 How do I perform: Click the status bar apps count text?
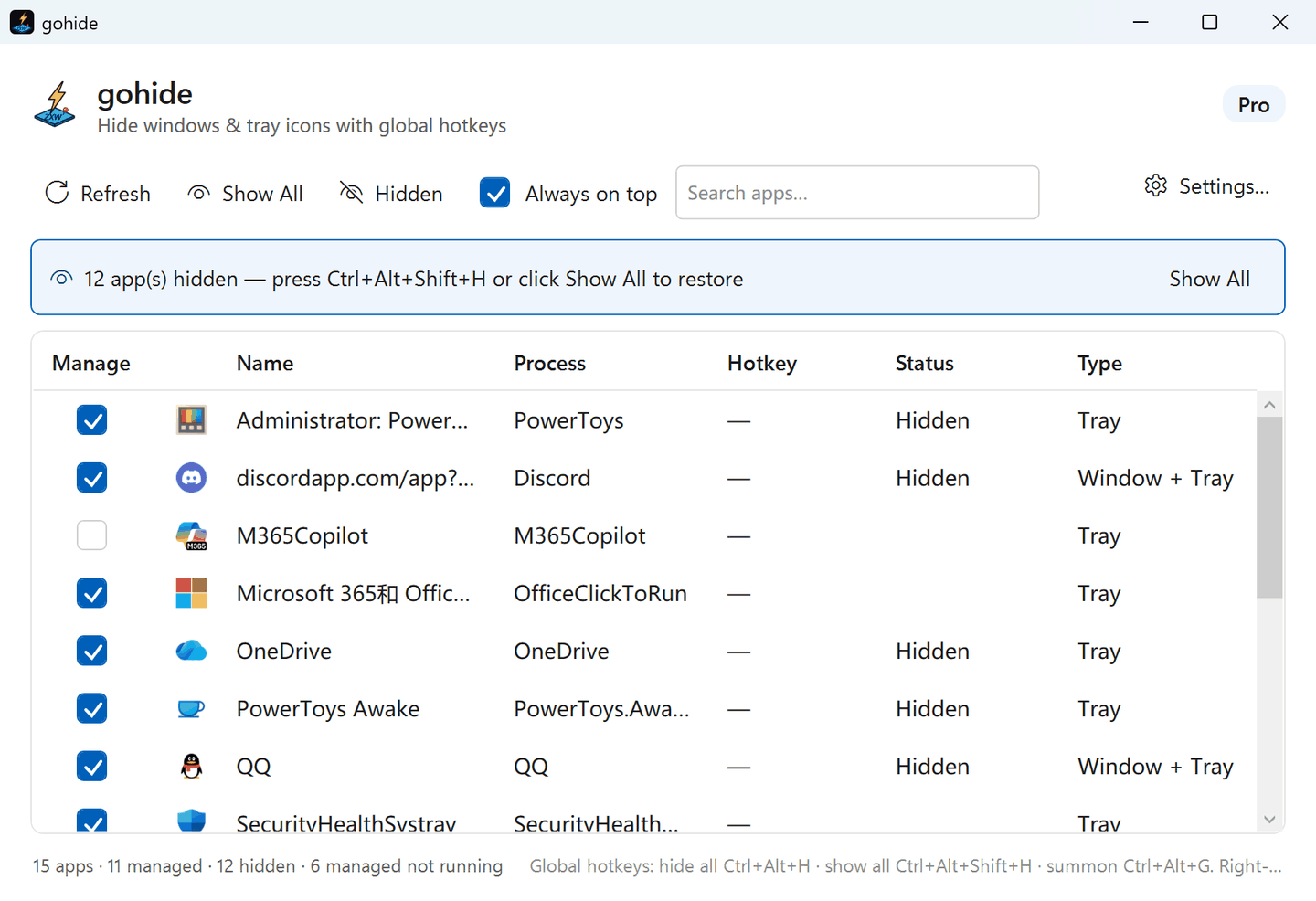(x=268, y=865)
